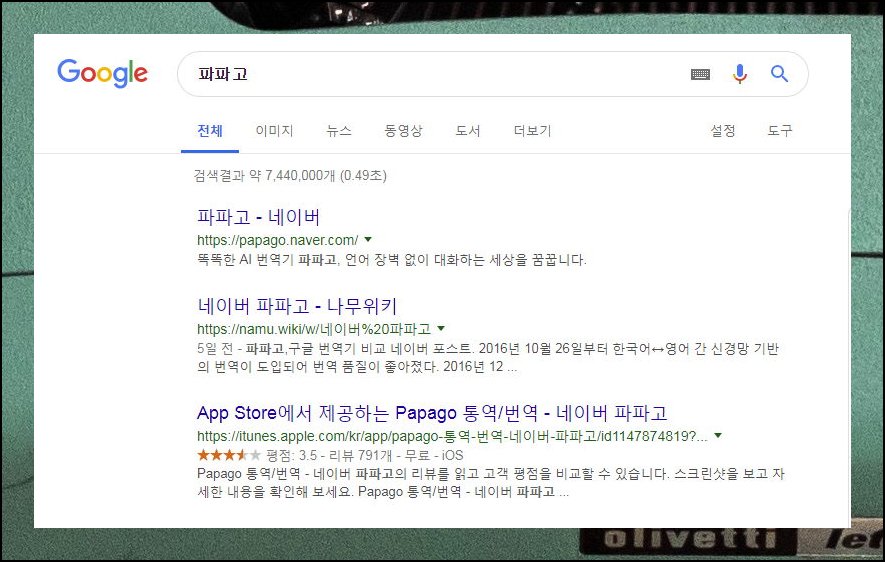Screen dimensions: 885x562
Task: Open the 도구 options
Action: (x=780, y=131)
